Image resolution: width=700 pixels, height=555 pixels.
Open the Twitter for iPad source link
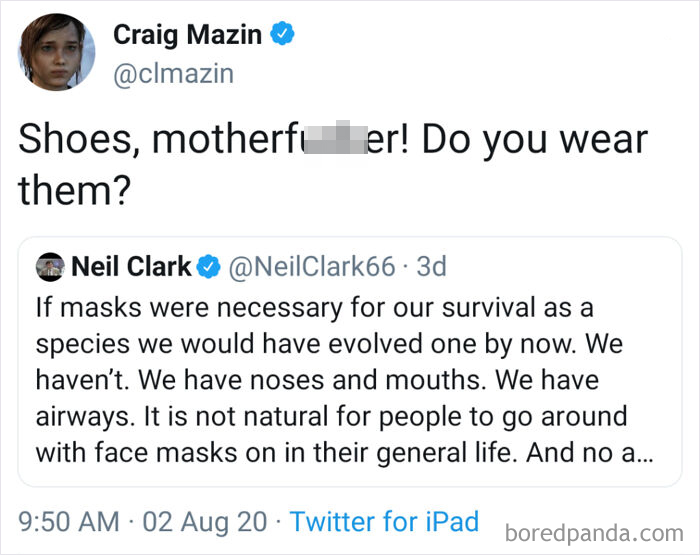(384, 522)
